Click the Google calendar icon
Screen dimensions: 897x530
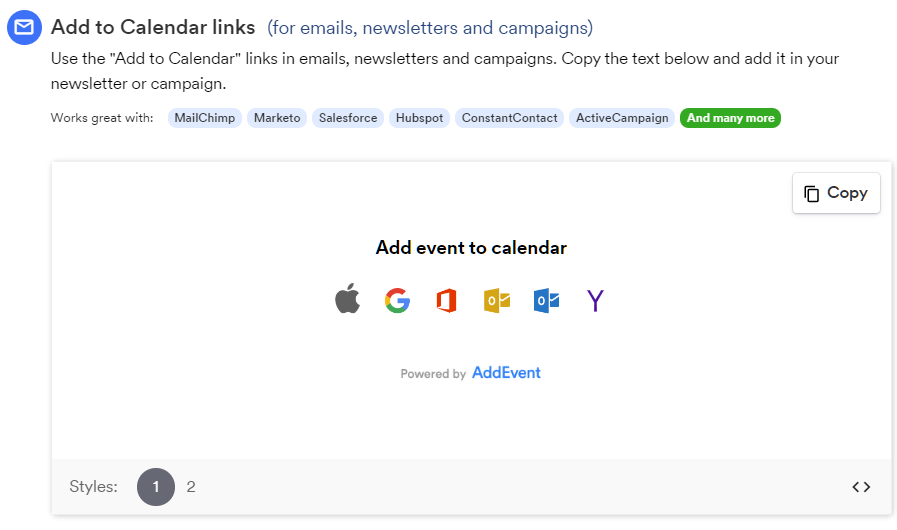(x=397, y=300)
